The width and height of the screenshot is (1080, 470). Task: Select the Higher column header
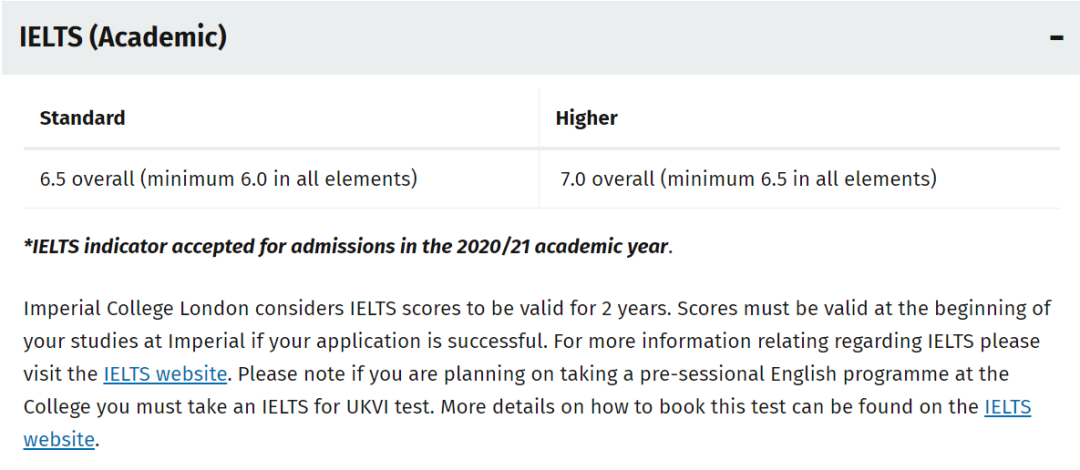pyautogui.click(x=587, y=119)
